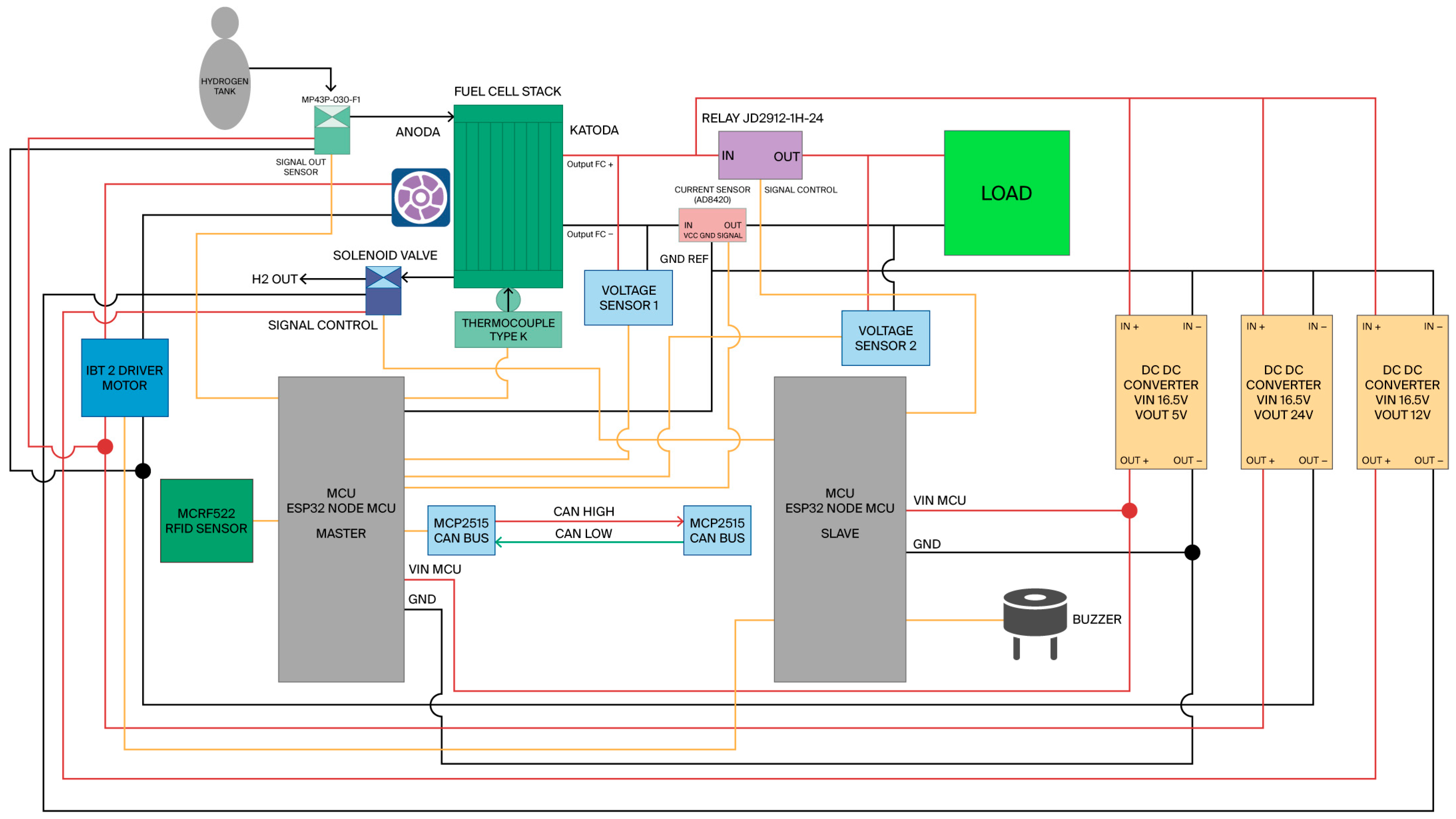This screenshot has height=819, width=1456.
Task: Select the master ESP32 MCU block
Action: click(x=341, y=529)
